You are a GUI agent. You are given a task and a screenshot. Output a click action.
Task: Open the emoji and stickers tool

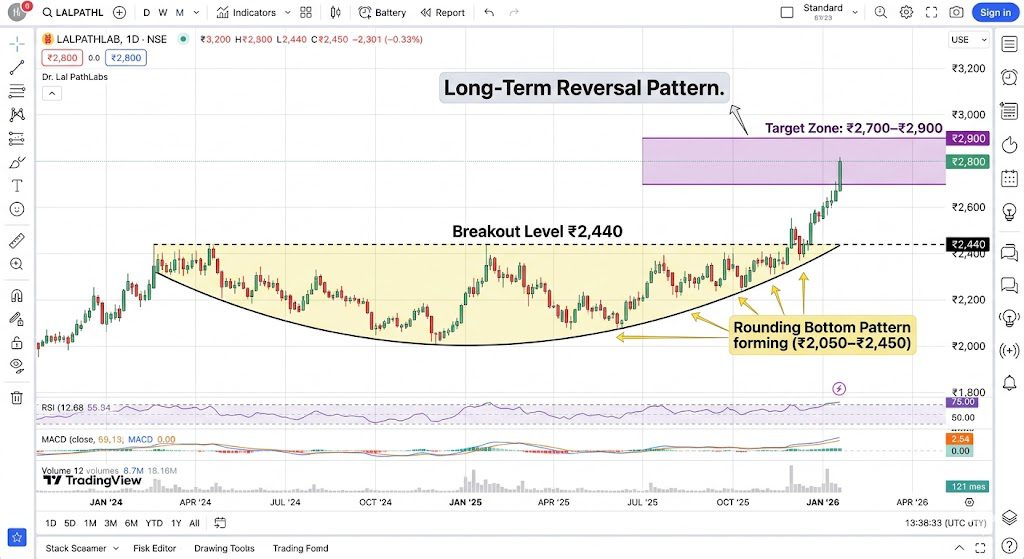pyautogui.click(x=17, y=209)
